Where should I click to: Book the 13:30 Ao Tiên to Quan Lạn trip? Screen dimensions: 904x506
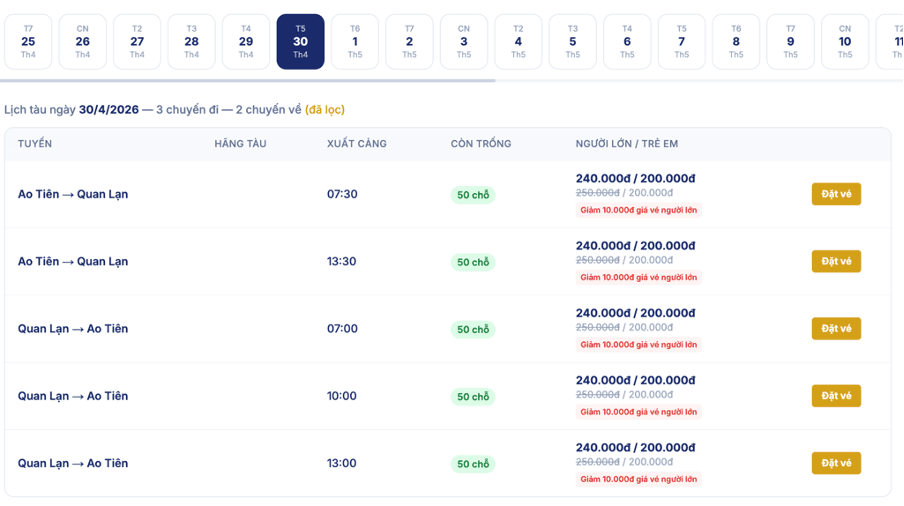coord(836,262)
